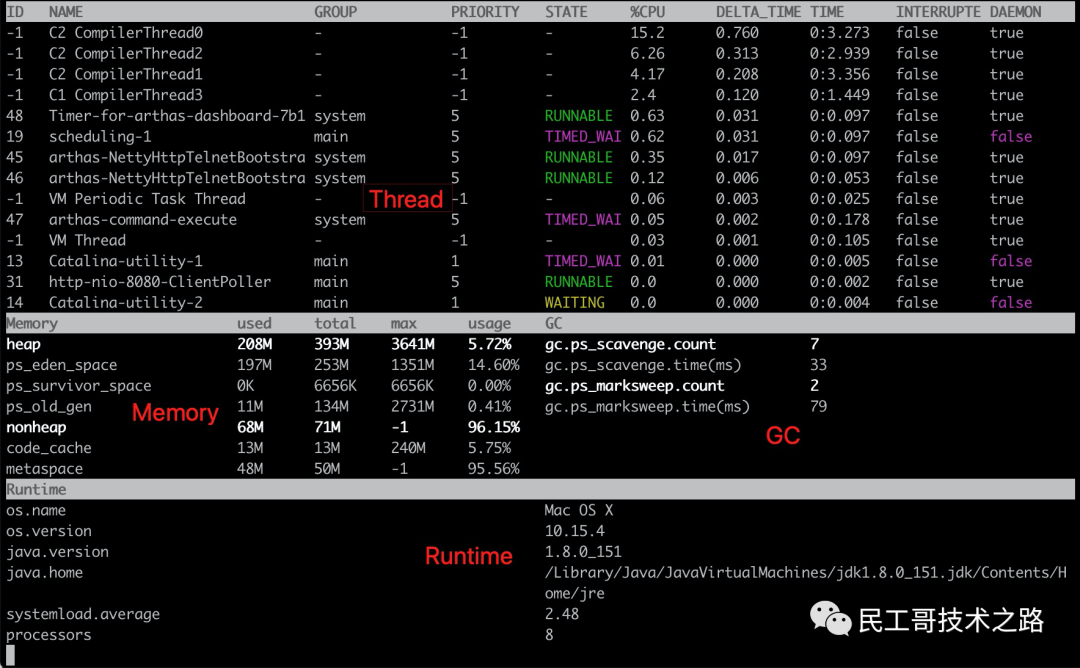Click the http-nio-8080-ClientPoller thread name

click(x=160, y=282)
